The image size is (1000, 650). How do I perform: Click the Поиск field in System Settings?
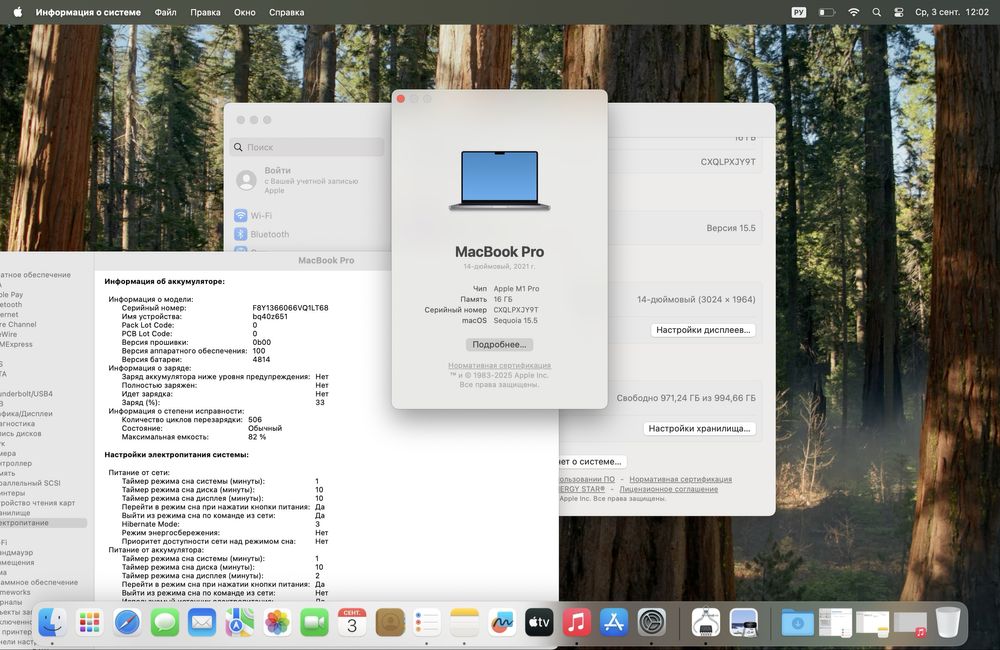307,147
